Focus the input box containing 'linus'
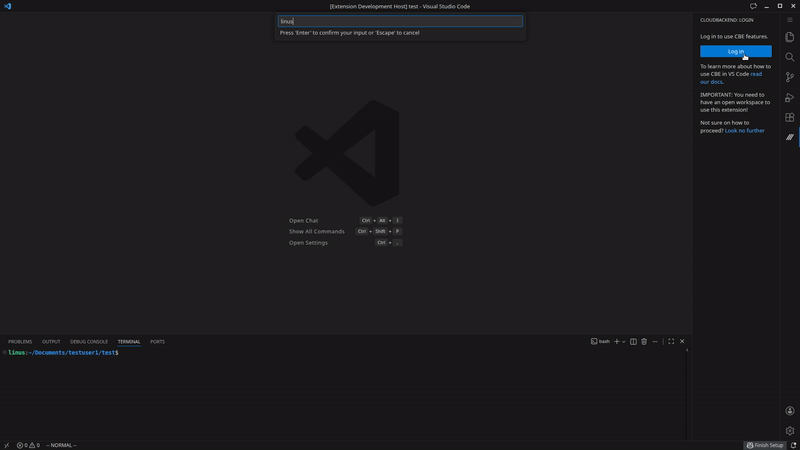The width and height of the screenshot is (800, 450). 400,21
